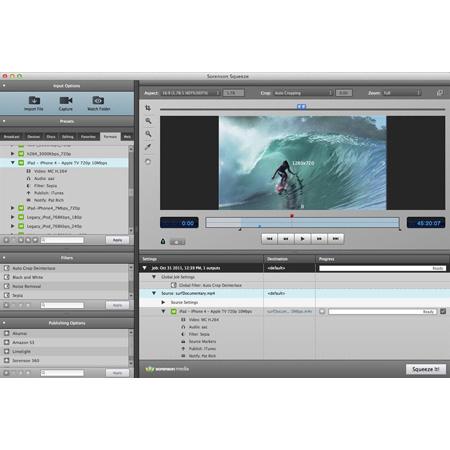Viewport: 450px width, 450px height.
Task: Click the Squeeze It! button
Action: click(426, 369)
